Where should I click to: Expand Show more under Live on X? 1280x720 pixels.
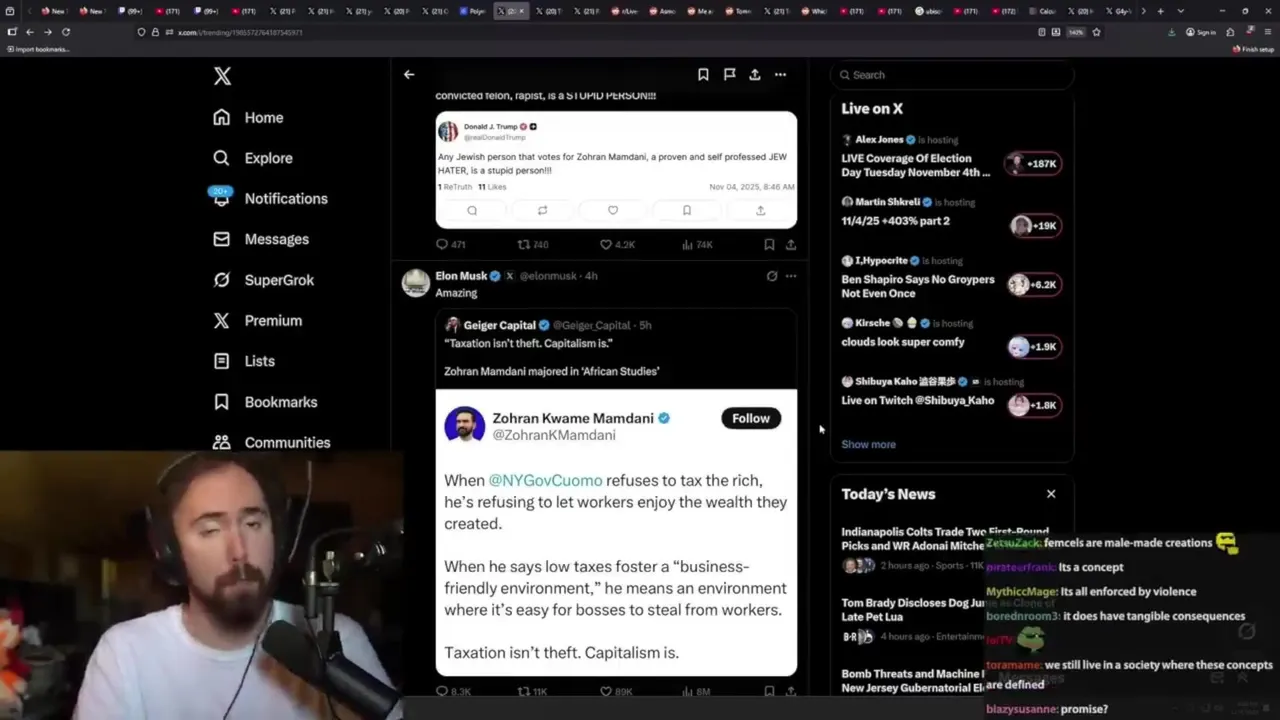[868, 444]
